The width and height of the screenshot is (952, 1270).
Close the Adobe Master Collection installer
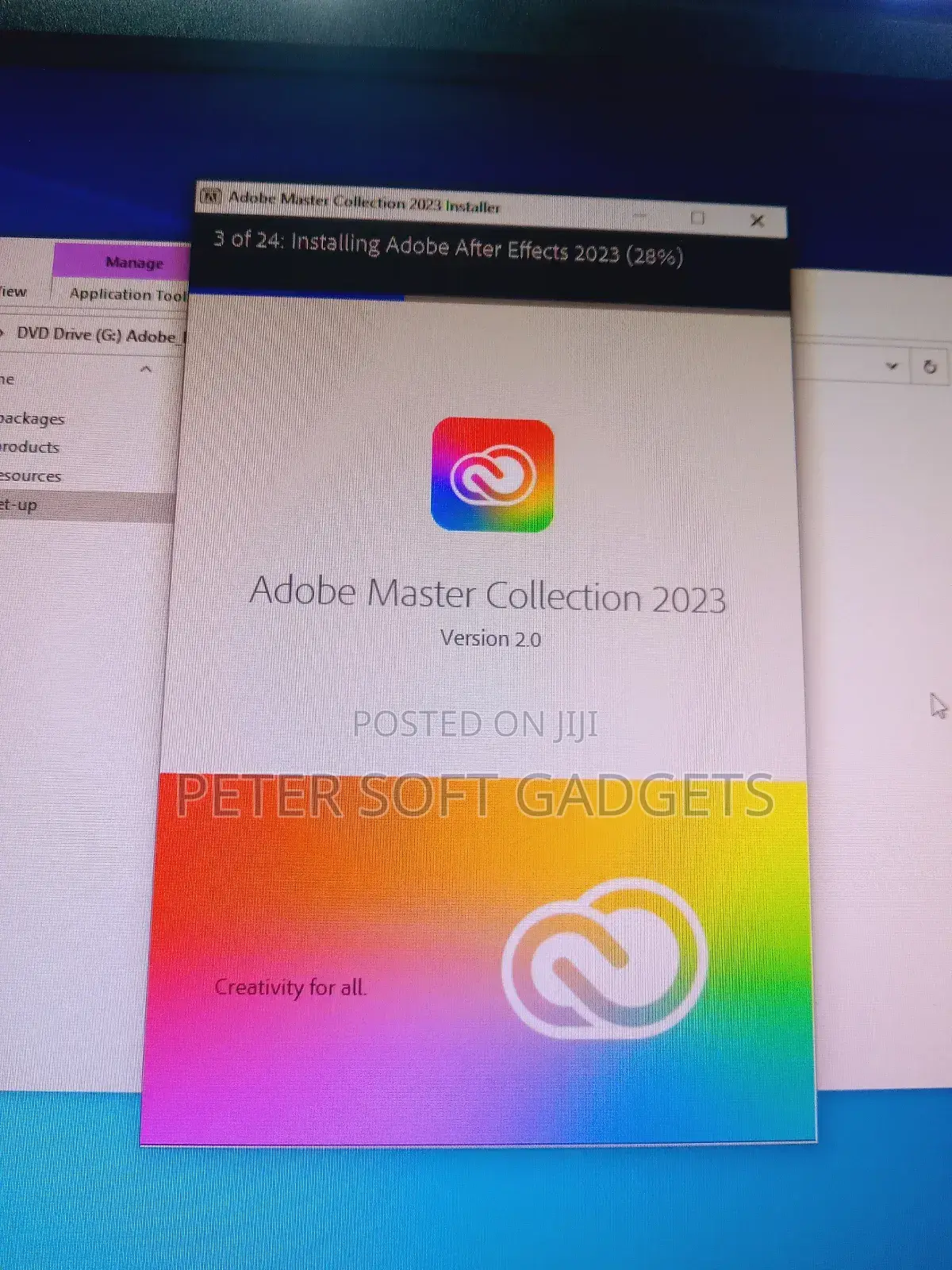(x=757, y=221)
